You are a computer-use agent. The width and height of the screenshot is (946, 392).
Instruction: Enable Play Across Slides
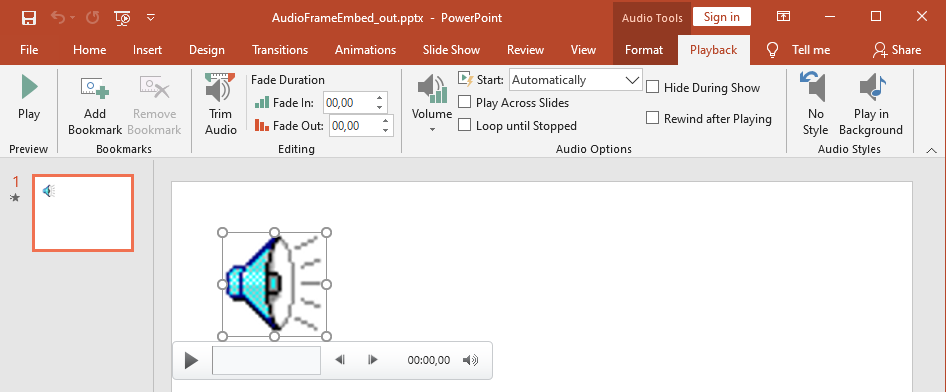464,103
